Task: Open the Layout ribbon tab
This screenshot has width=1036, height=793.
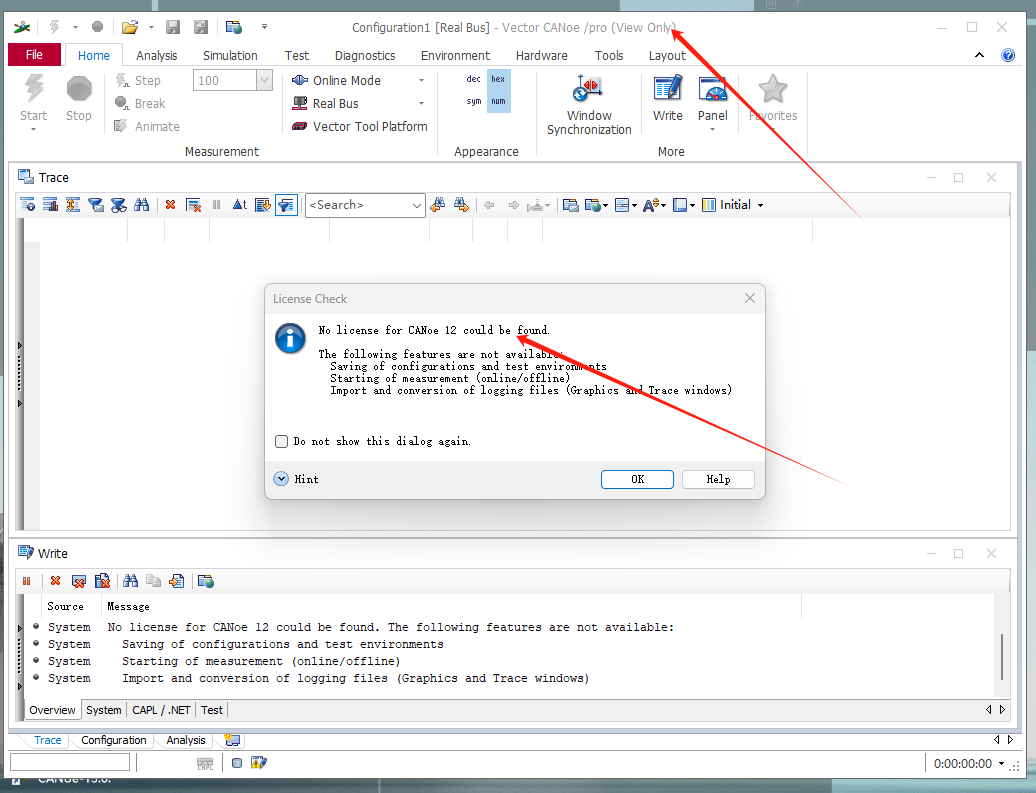Action: [667, 56]
